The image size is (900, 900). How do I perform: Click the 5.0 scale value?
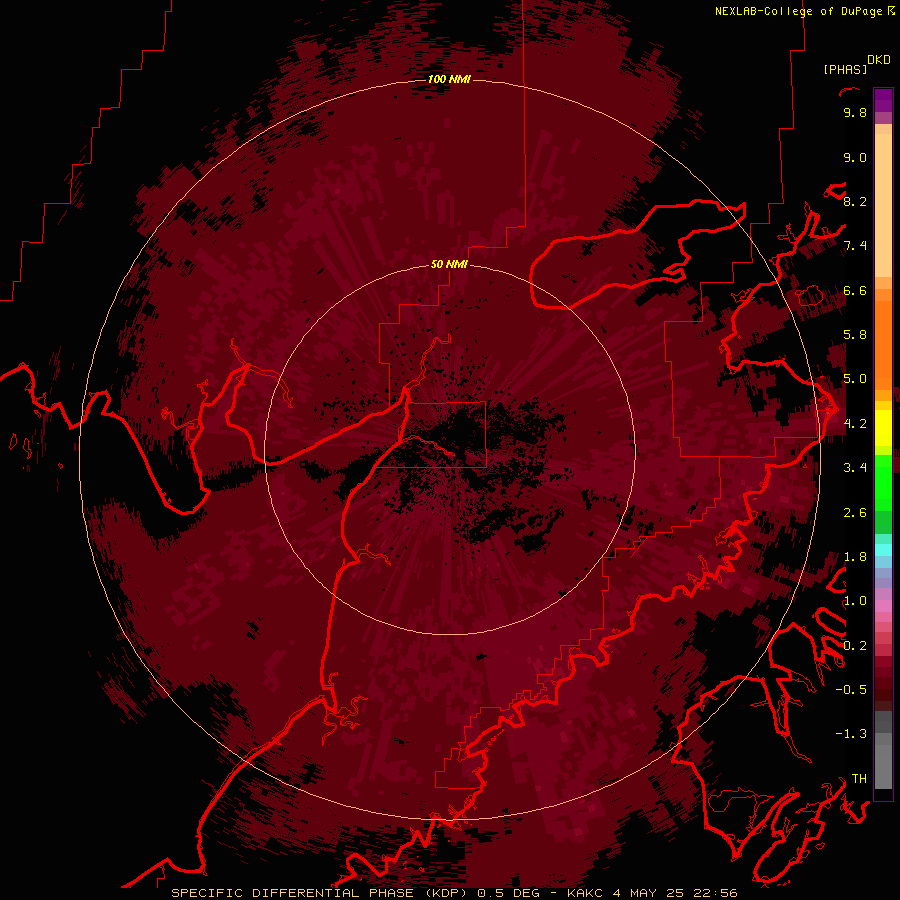coord(855,379)
